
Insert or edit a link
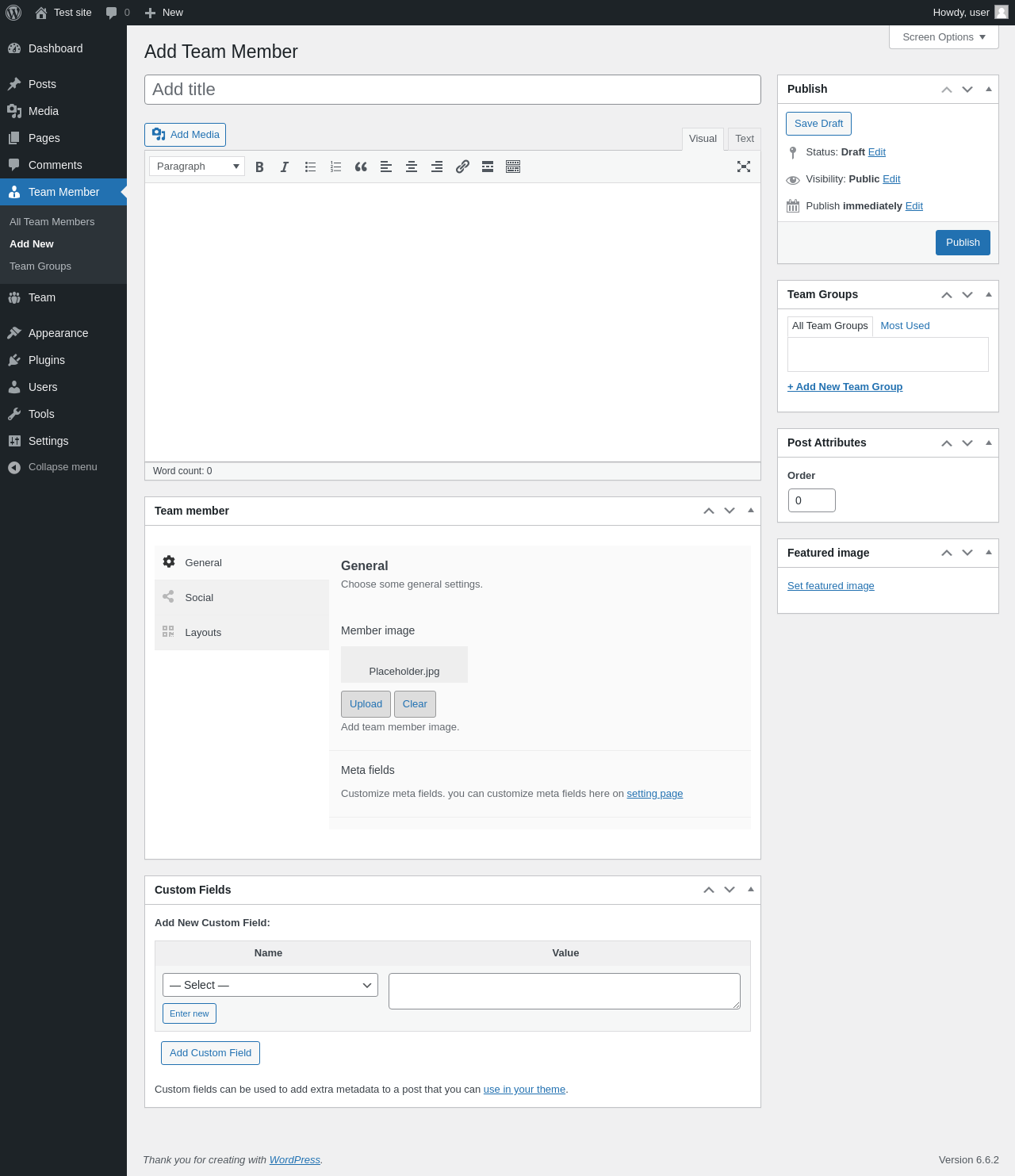(462, 167)
